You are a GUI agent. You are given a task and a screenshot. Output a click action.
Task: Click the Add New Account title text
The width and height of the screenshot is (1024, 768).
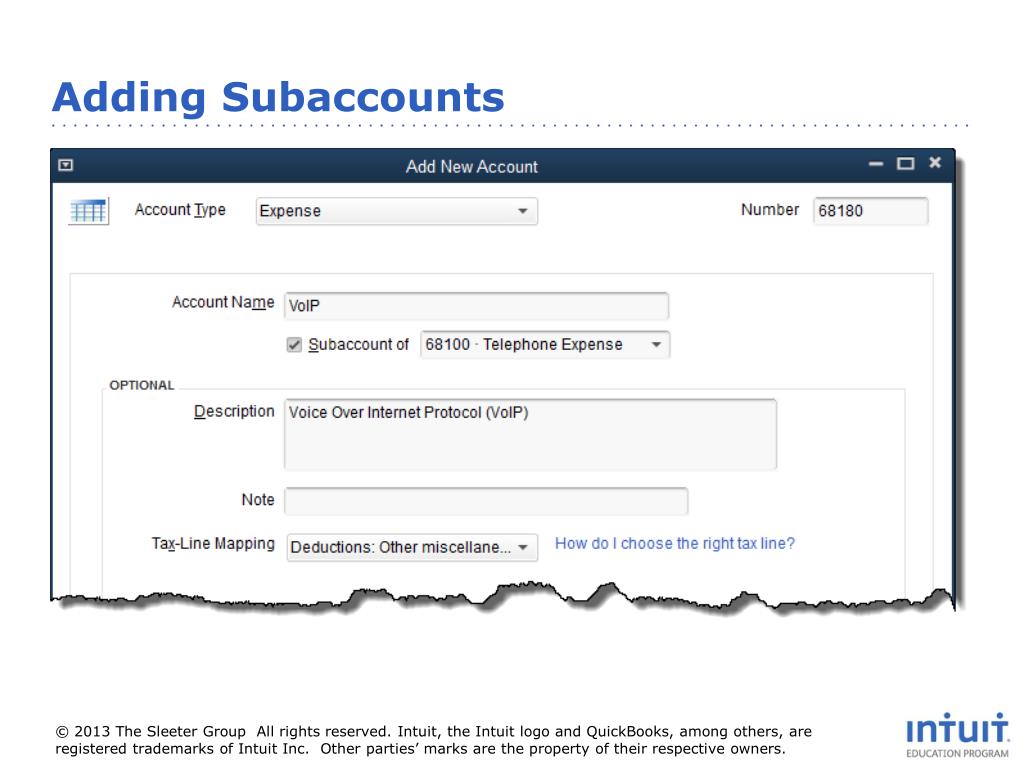(x=472, y=167)
